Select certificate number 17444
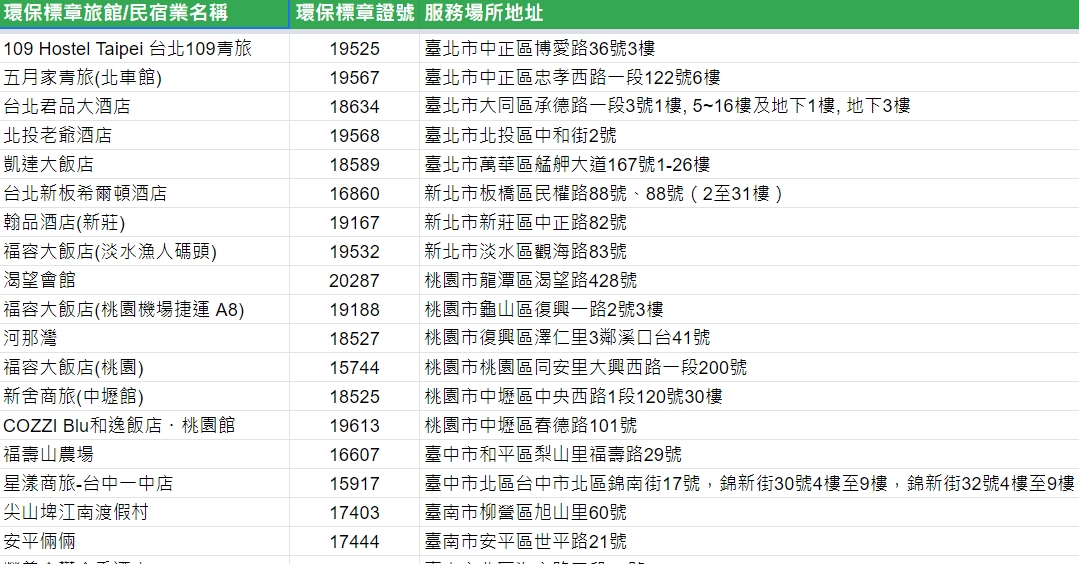The height and width of the screenshot is (564, 1079). (354, 541)
